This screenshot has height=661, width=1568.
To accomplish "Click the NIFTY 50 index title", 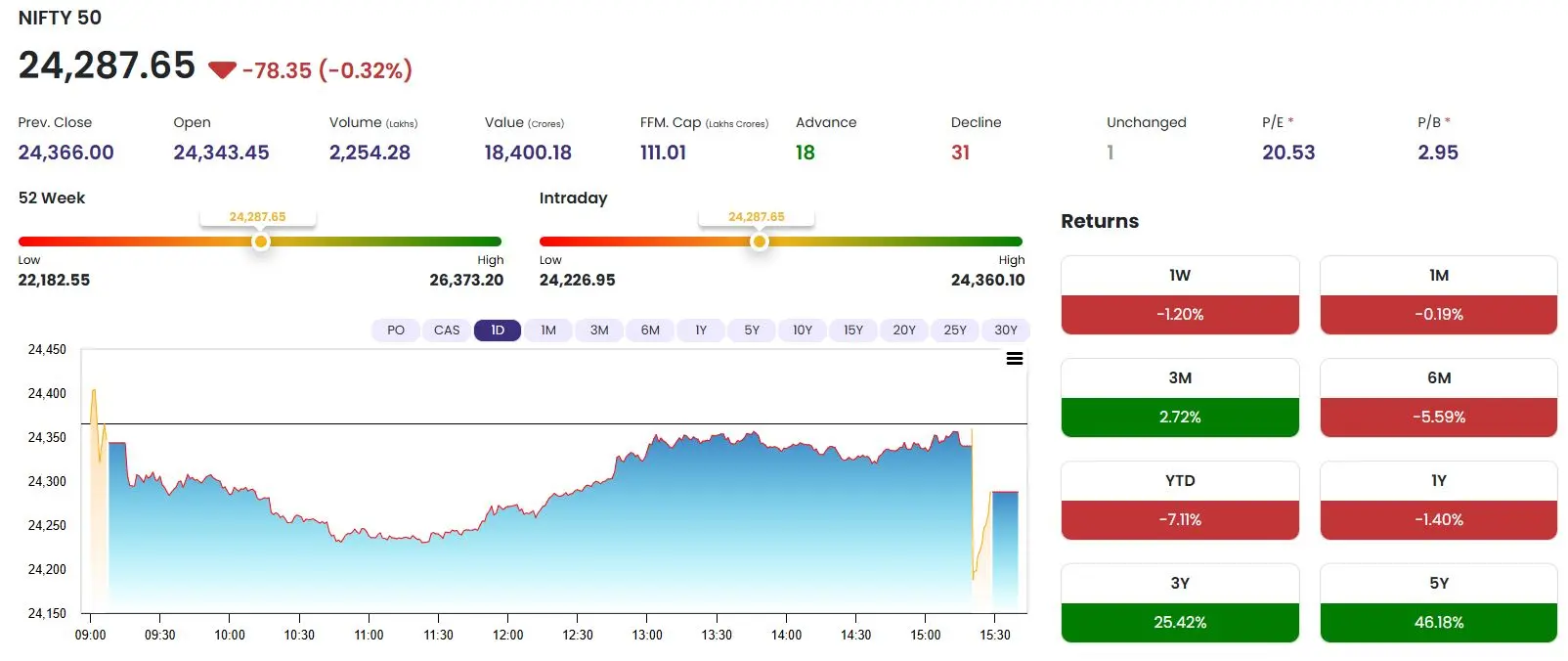I will click(60, 18).
